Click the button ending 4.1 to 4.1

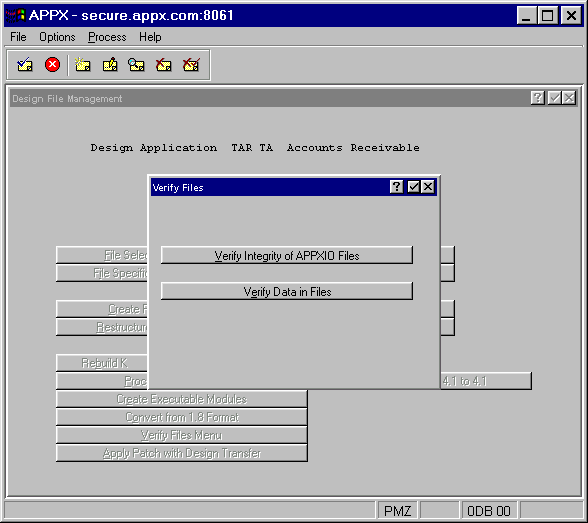coord(486,381)
